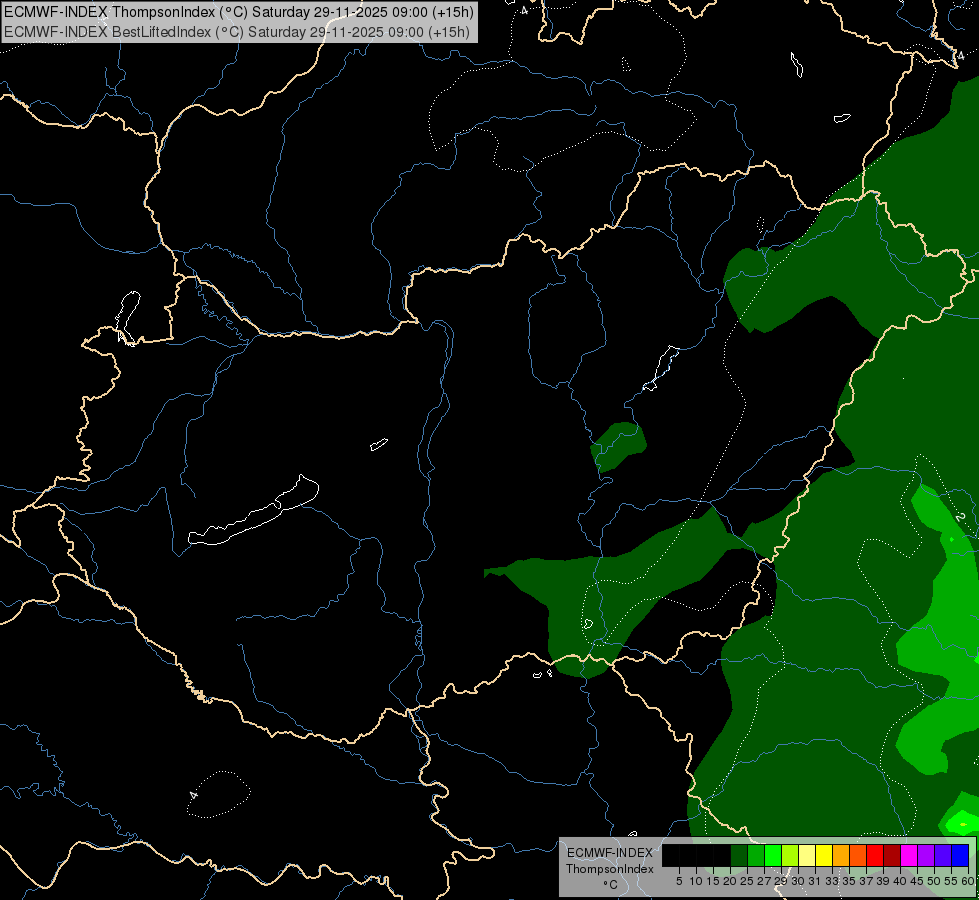Click the blue 55–60 legend swatch
This screenshot has height=900, width=979.
[960, 856]
